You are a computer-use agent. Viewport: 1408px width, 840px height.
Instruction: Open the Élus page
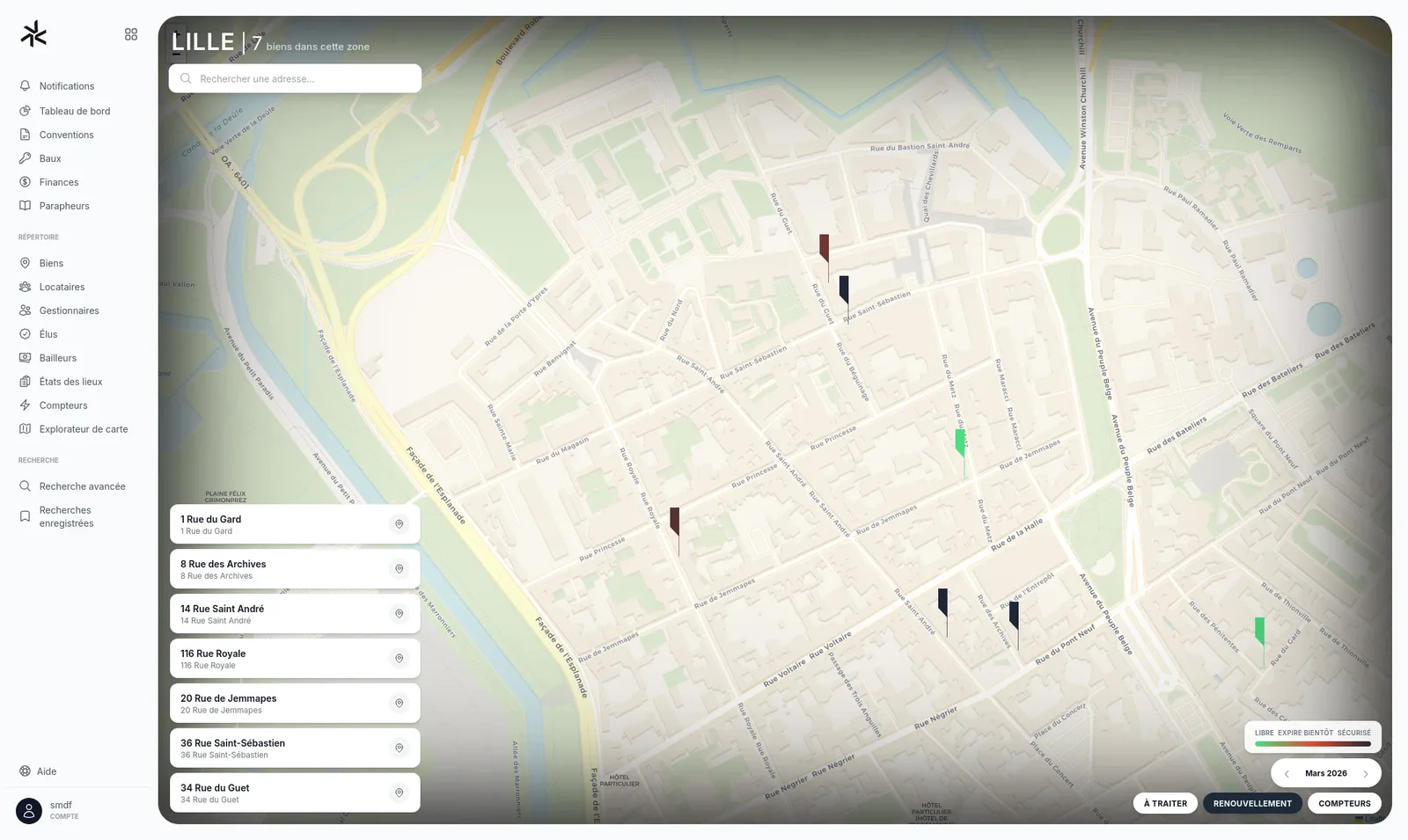(x=48, y=335)
